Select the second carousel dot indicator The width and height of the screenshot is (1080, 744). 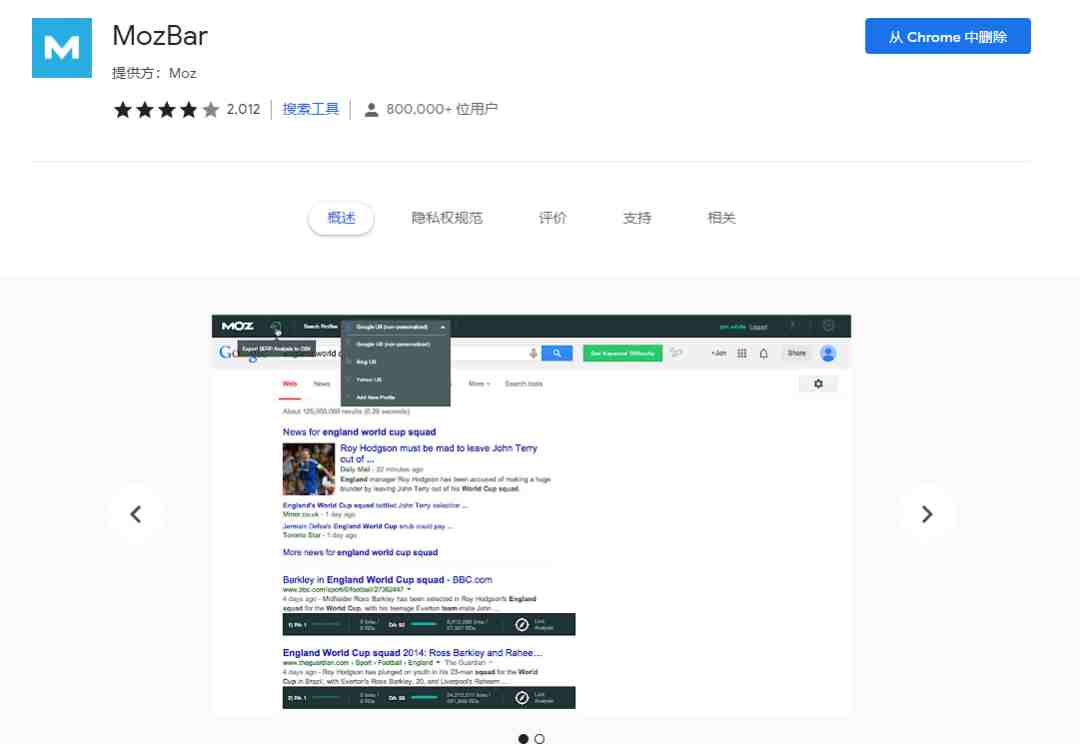(539, 738)
